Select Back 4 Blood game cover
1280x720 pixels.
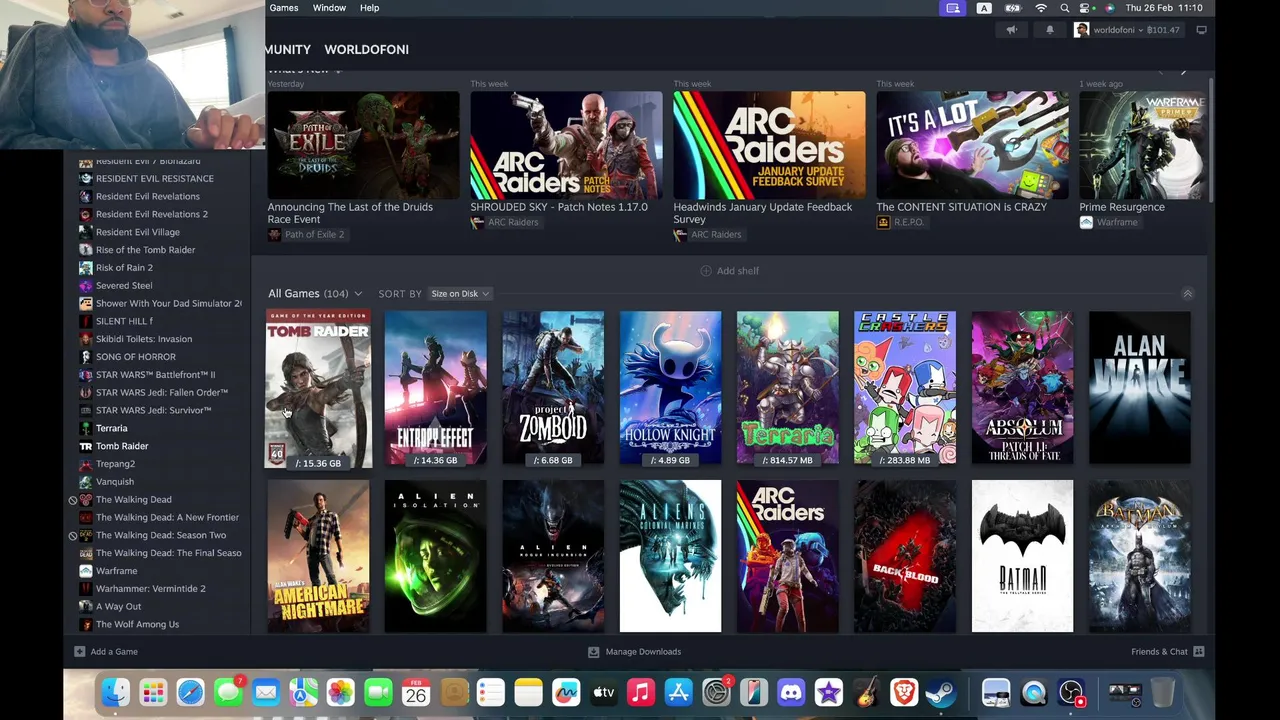pos(905,556)
